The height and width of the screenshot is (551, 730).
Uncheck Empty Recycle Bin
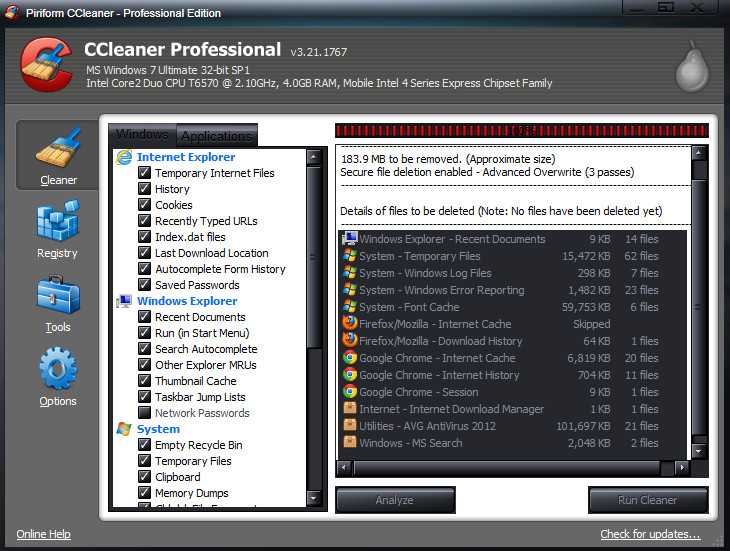[x=144, y=444]
